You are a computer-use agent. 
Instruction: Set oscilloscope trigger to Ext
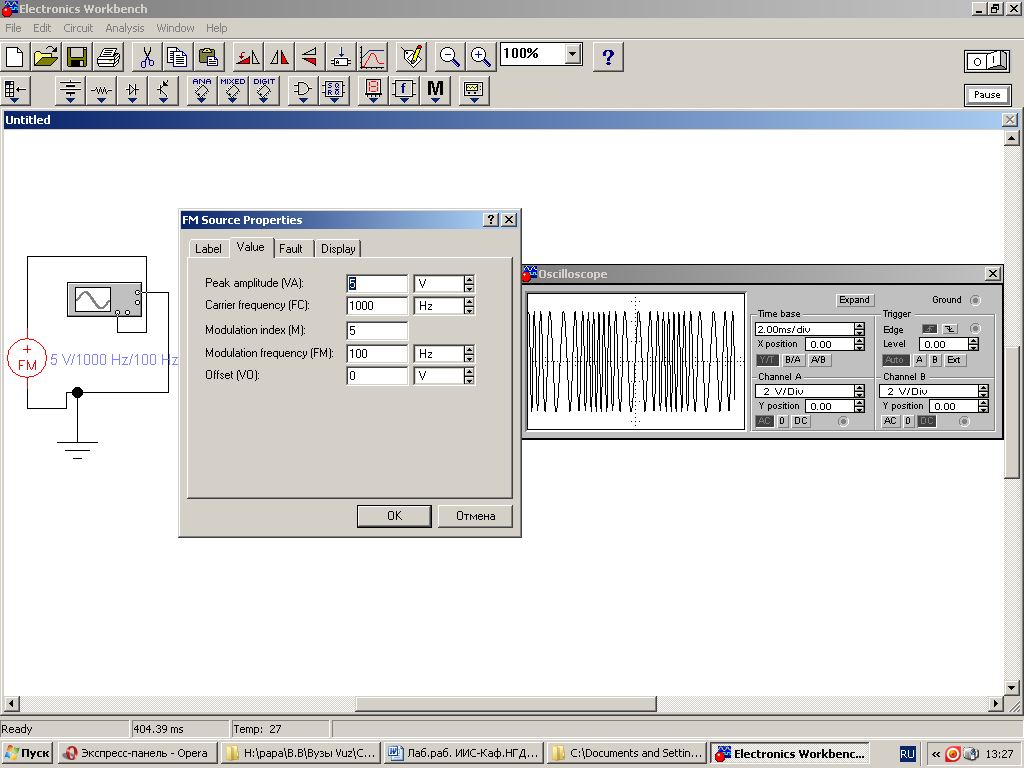coord(954,360)
